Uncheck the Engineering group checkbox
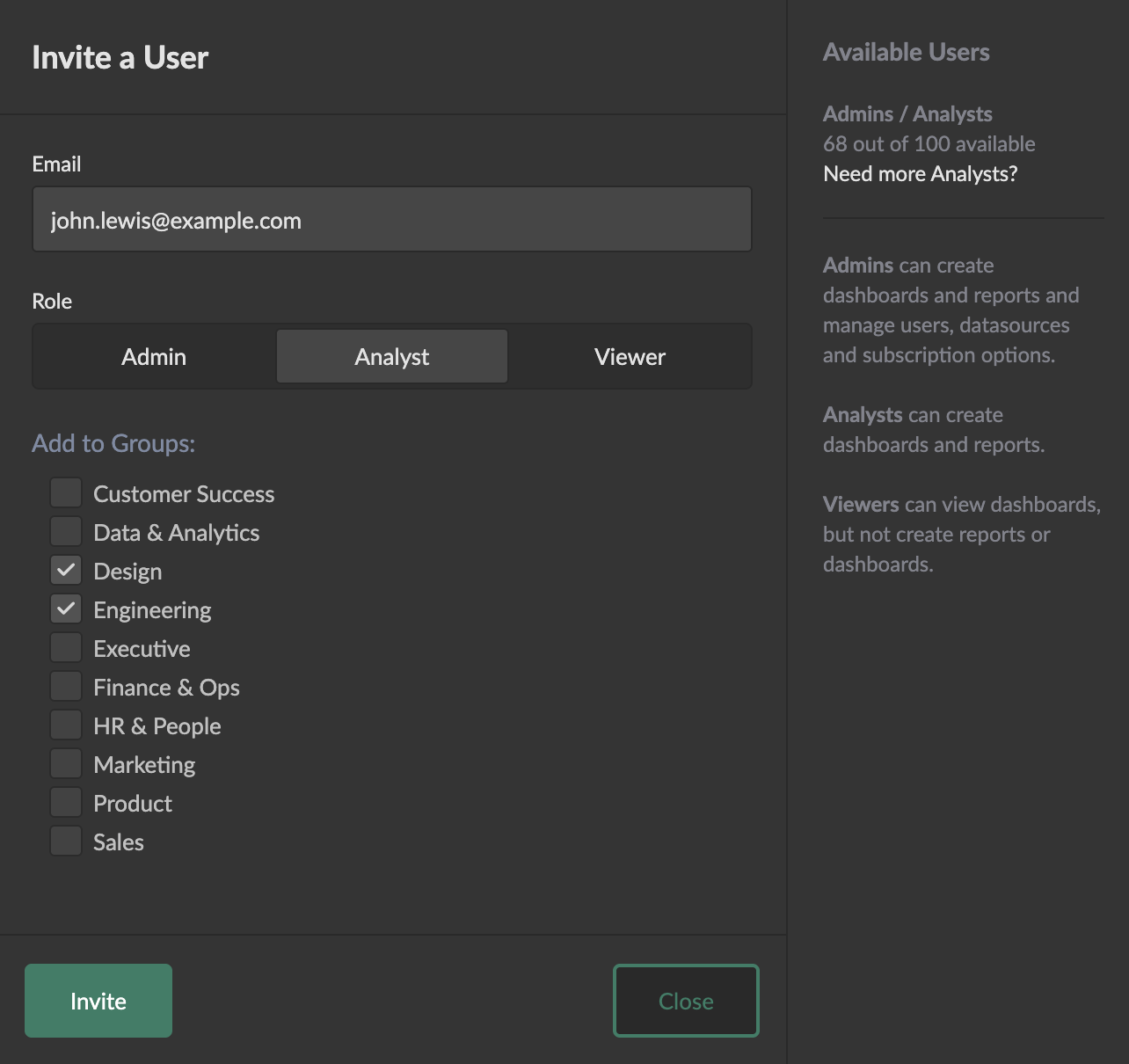The image size is (1129, 1064). coord(66,609)
